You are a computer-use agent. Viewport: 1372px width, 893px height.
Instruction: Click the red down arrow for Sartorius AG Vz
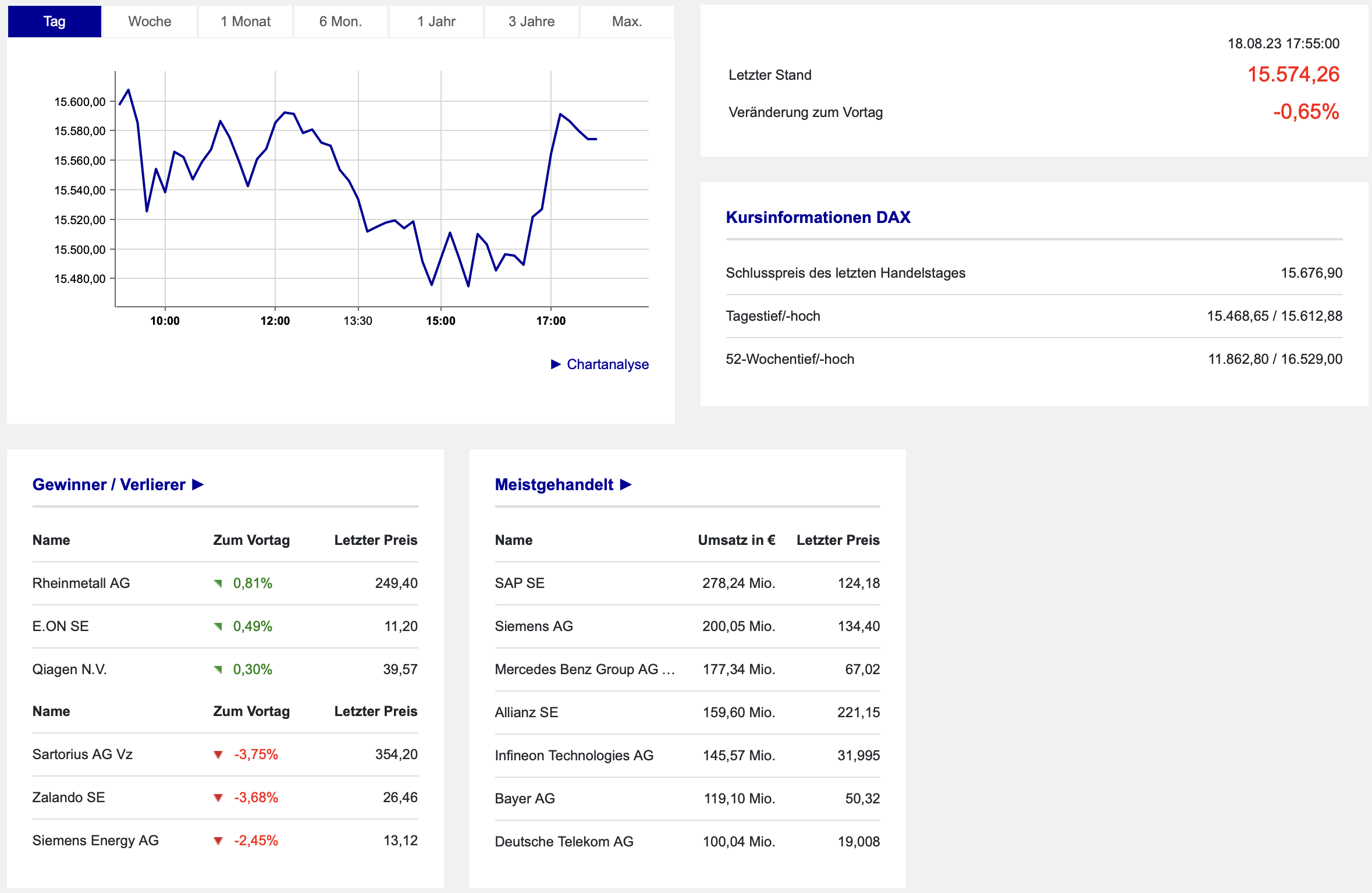tap(218, 754)
